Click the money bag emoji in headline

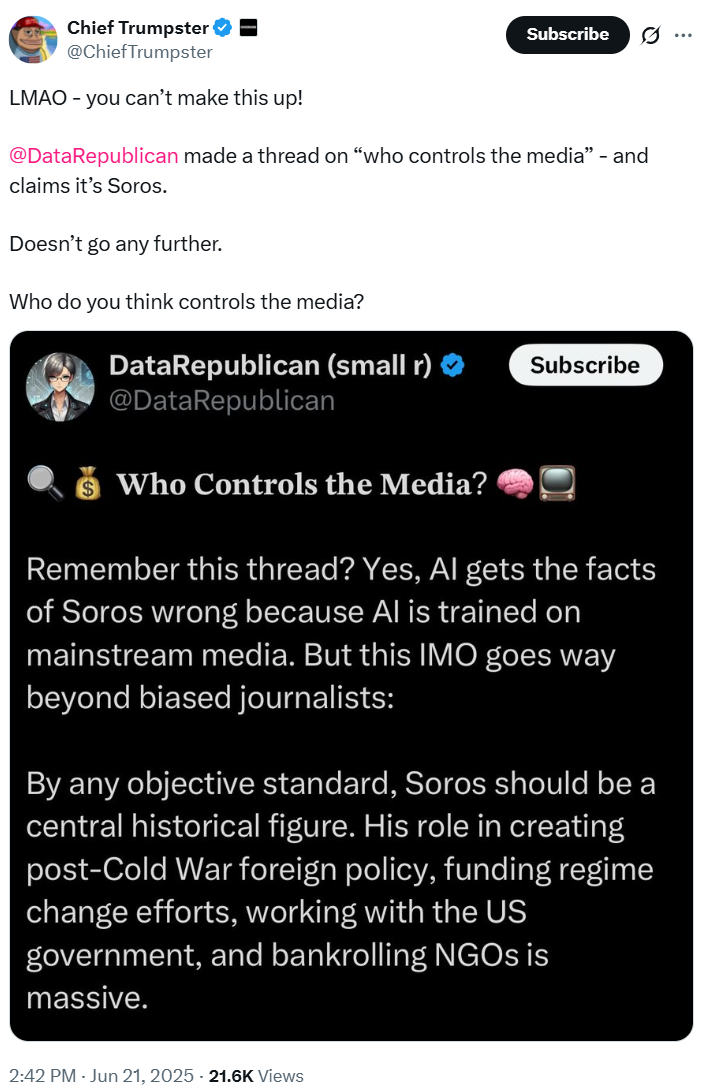(88, 485)
